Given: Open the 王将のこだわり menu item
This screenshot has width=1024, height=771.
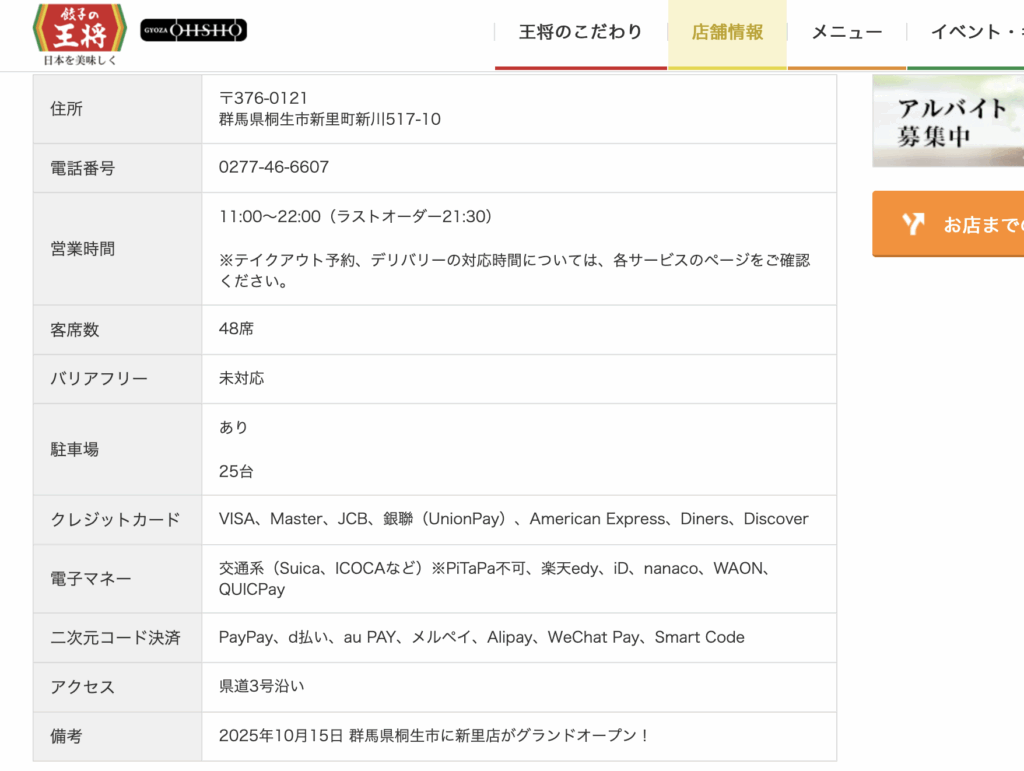Looking at the screenshot, I should (581, 32).
